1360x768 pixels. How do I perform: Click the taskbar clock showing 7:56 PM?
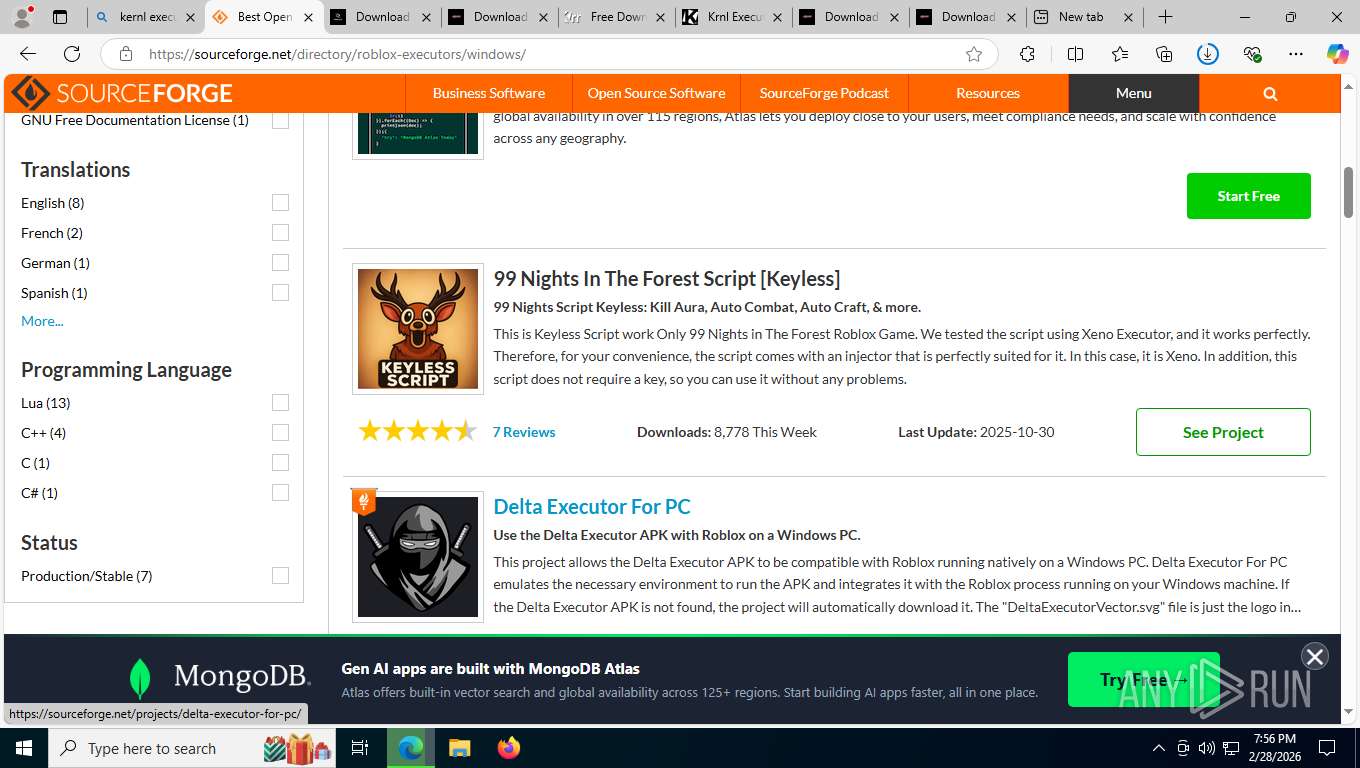[x=1274, y=748]
